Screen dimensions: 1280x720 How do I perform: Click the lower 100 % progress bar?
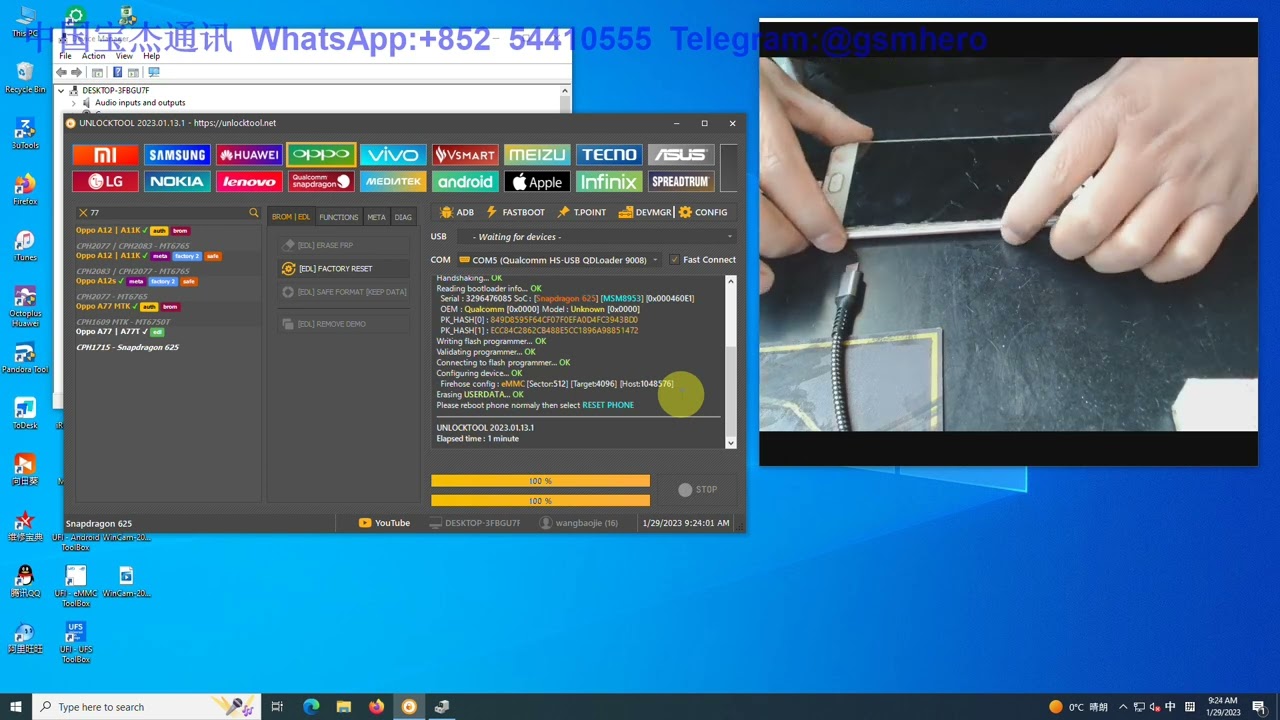[x=540, y=500]
